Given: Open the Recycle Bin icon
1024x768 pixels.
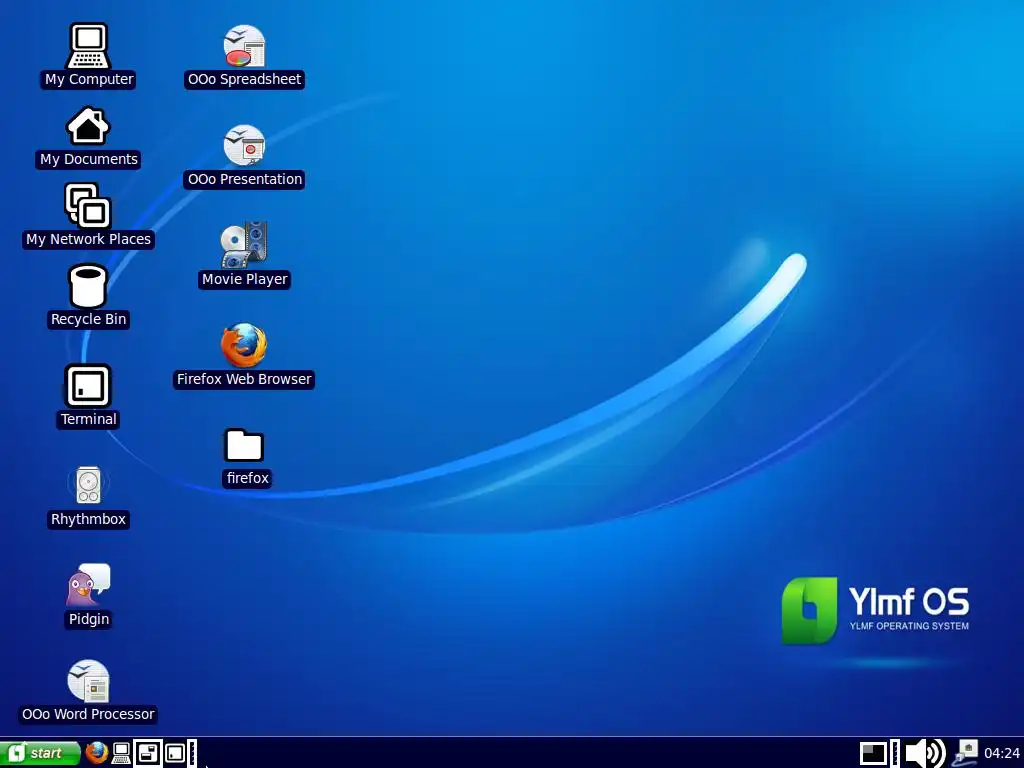Looking at the screenshot, I should coord(88,286).
